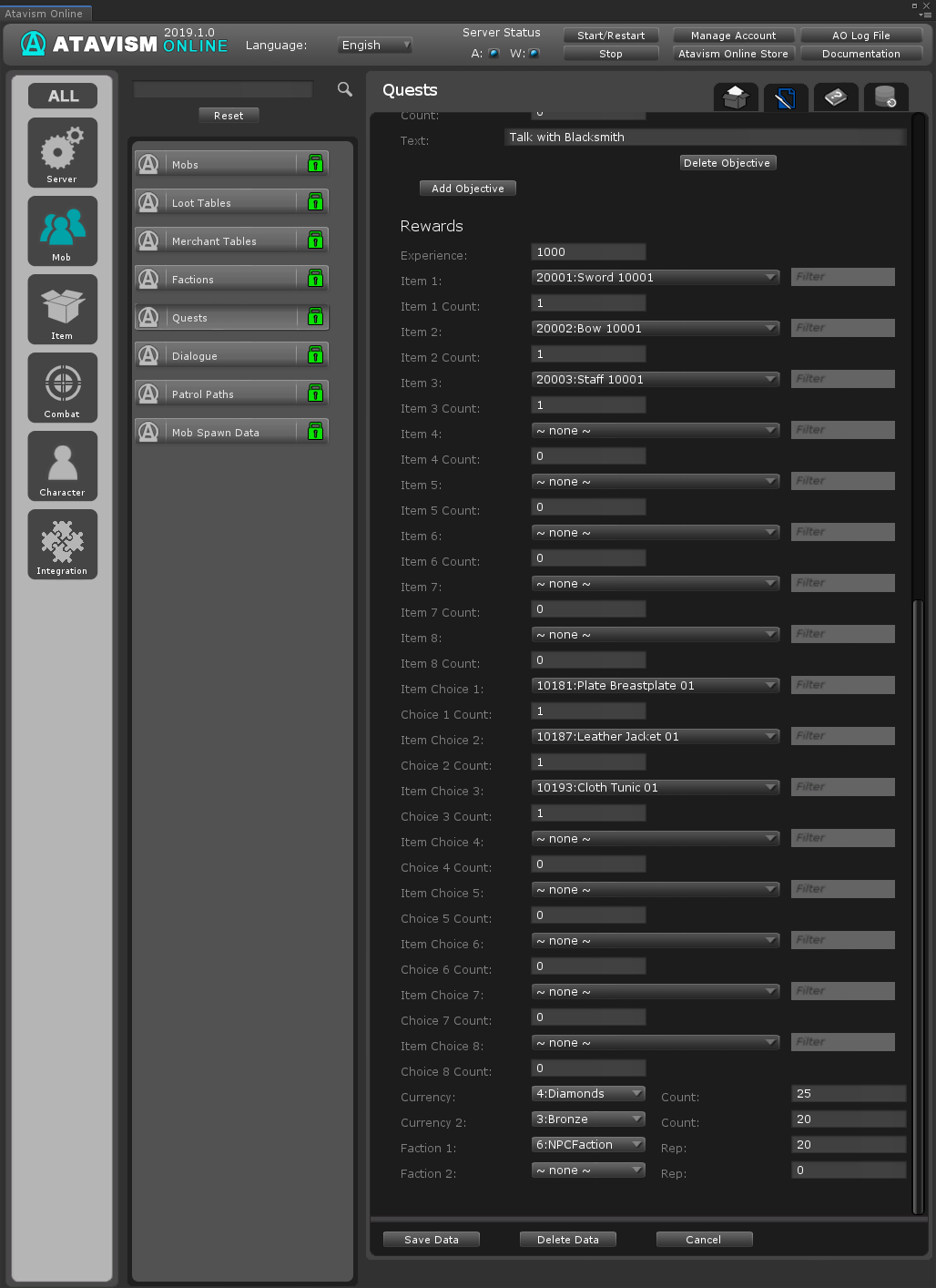
Task: Open the Language dropdown showing English
Action: coord(375,45)
